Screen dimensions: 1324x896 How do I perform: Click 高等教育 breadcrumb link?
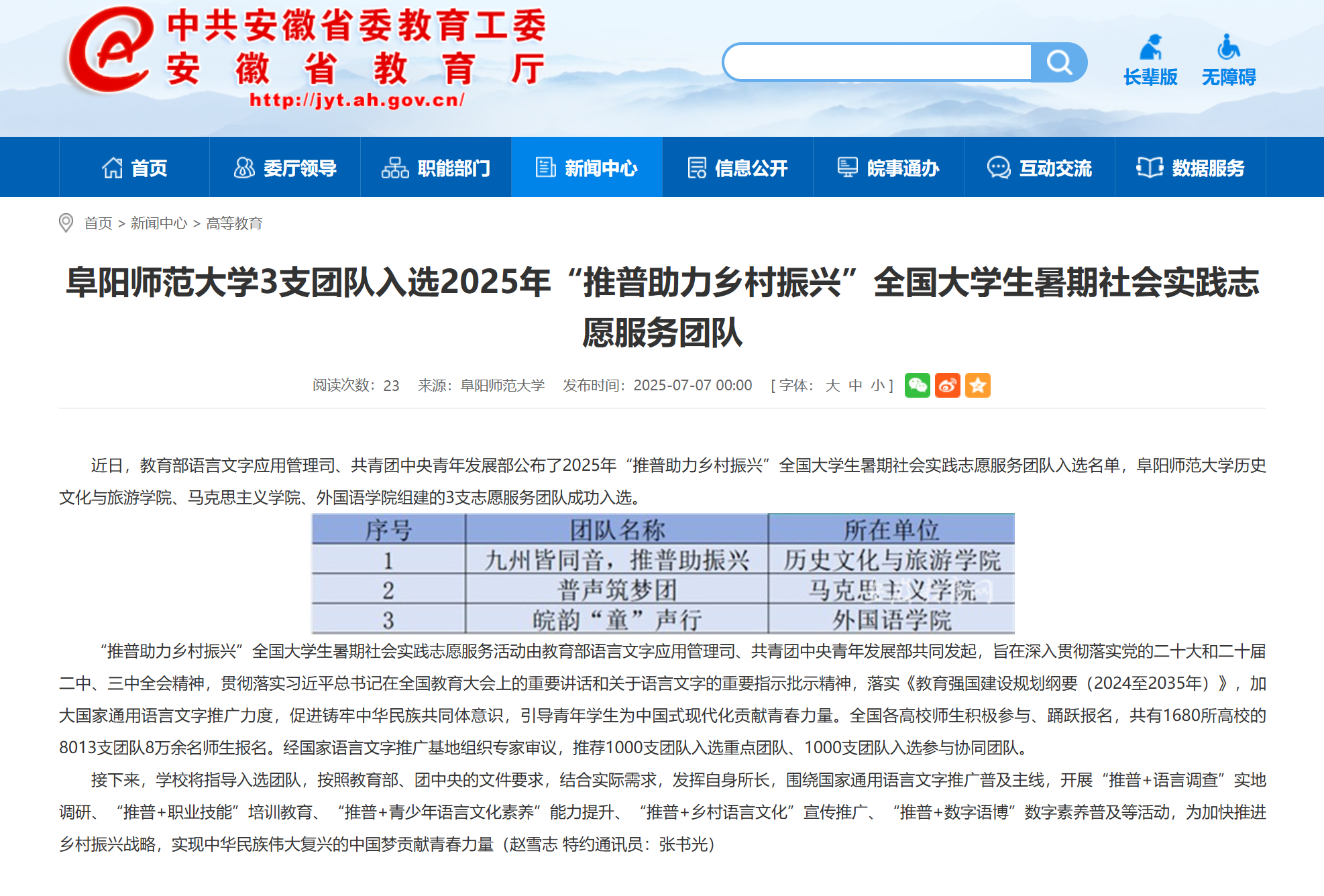coord(234,223)
